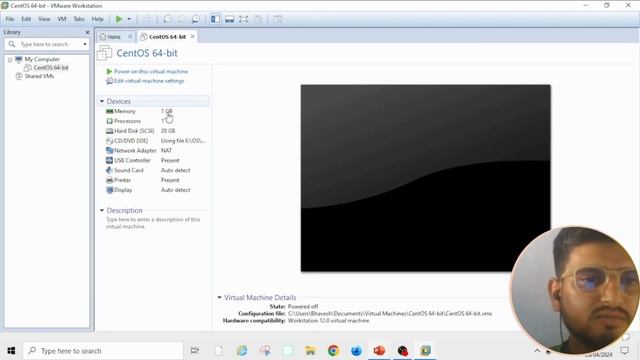
Task: Collapse the Virtual Machine Details section
Action: click(x=219, y=298)
